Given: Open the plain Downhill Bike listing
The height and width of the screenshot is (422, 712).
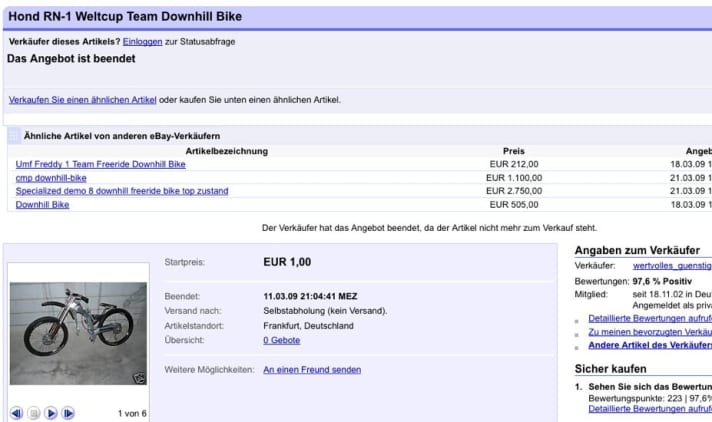Looking at the screenshot, I should pyautogui.click(x=42, y=204).
